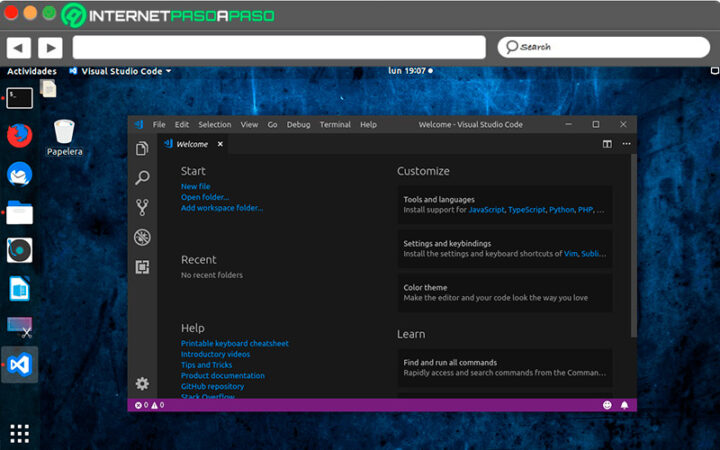The width and height of the screenshot is (720, 450).
Task: Open the Terminal menu
Action: click(335, 125)
